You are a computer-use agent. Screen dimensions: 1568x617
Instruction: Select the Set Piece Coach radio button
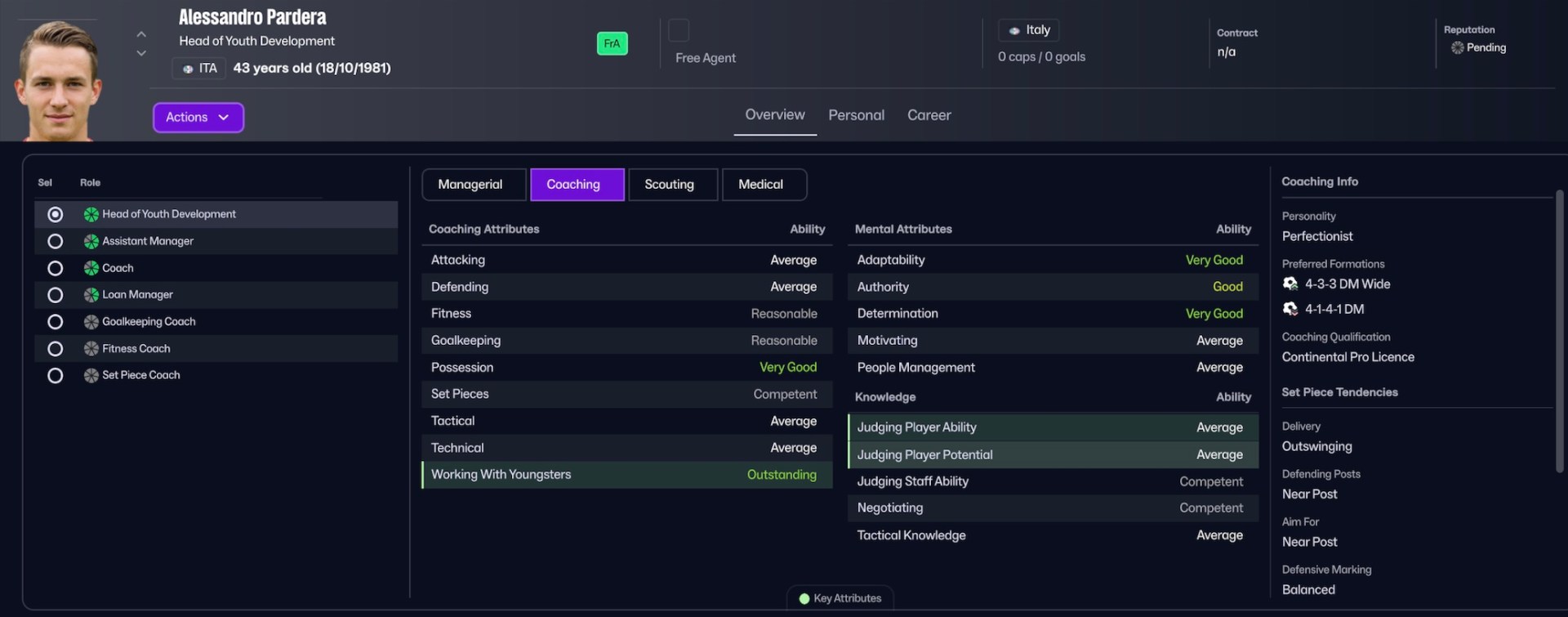pos(55,376)
